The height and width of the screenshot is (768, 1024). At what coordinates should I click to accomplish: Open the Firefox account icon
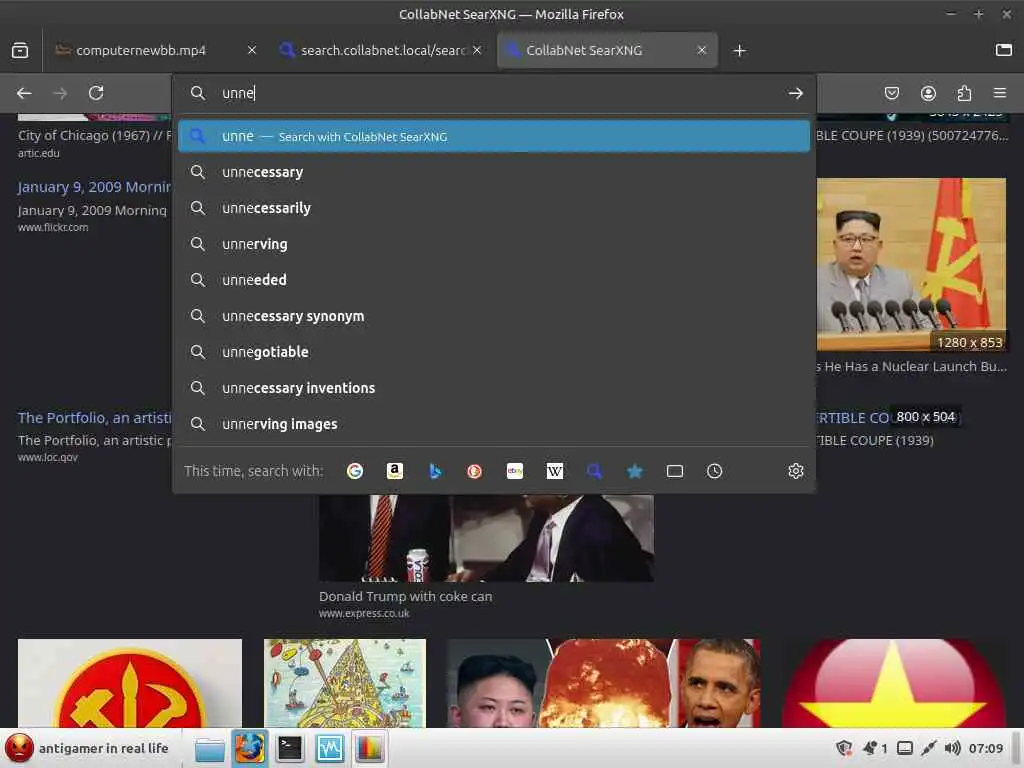pyautogui.click(x=928, y=93)
